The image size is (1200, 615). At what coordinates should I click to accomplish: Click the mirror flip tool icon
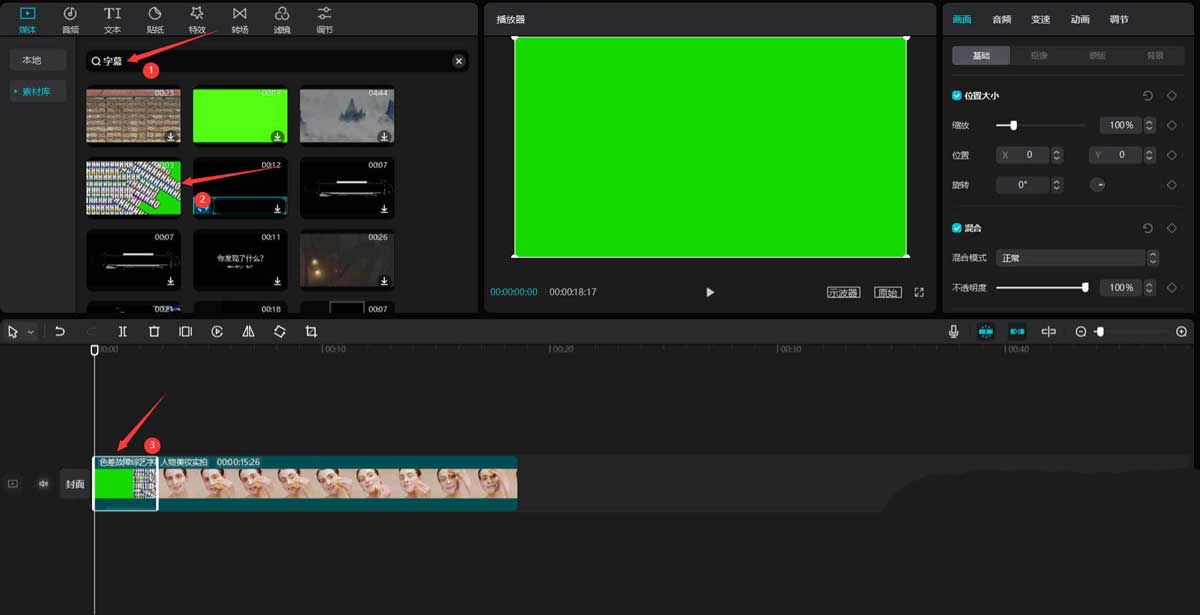(248, 331)
